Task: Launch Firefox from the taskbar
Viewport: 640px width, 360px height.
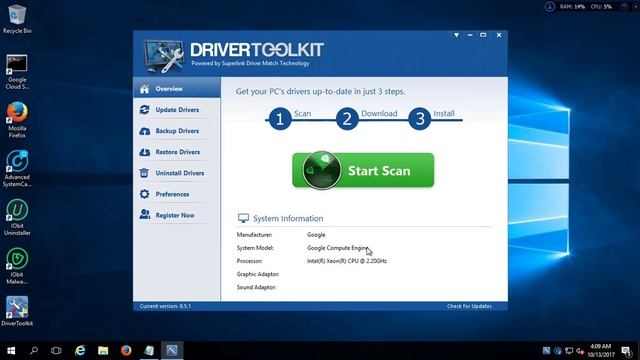Action: [126, 351]
